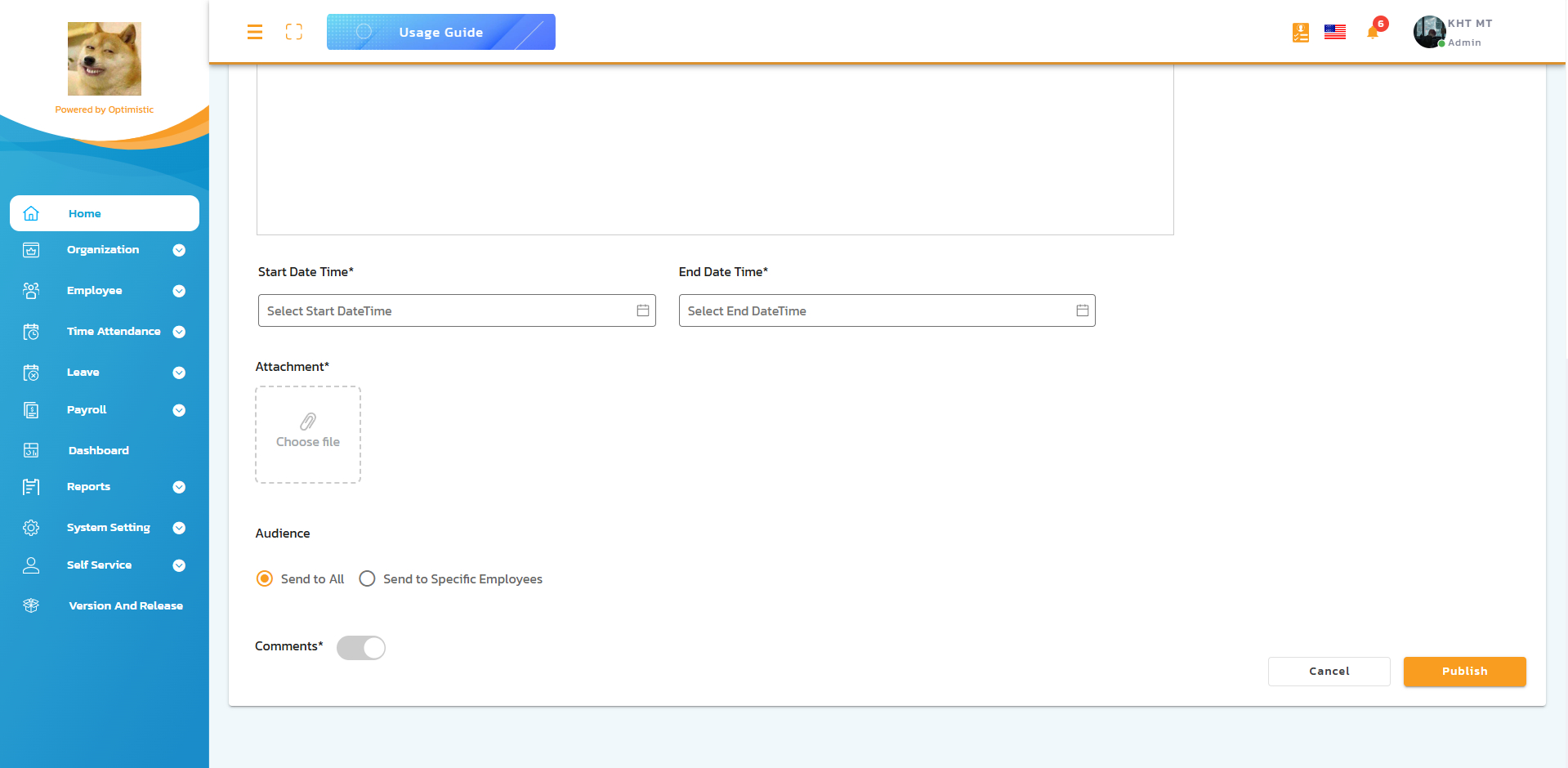This screenshot has height=768, width=1568.
Task: Open the notifications bell
Action: (x=1373, y=33)
